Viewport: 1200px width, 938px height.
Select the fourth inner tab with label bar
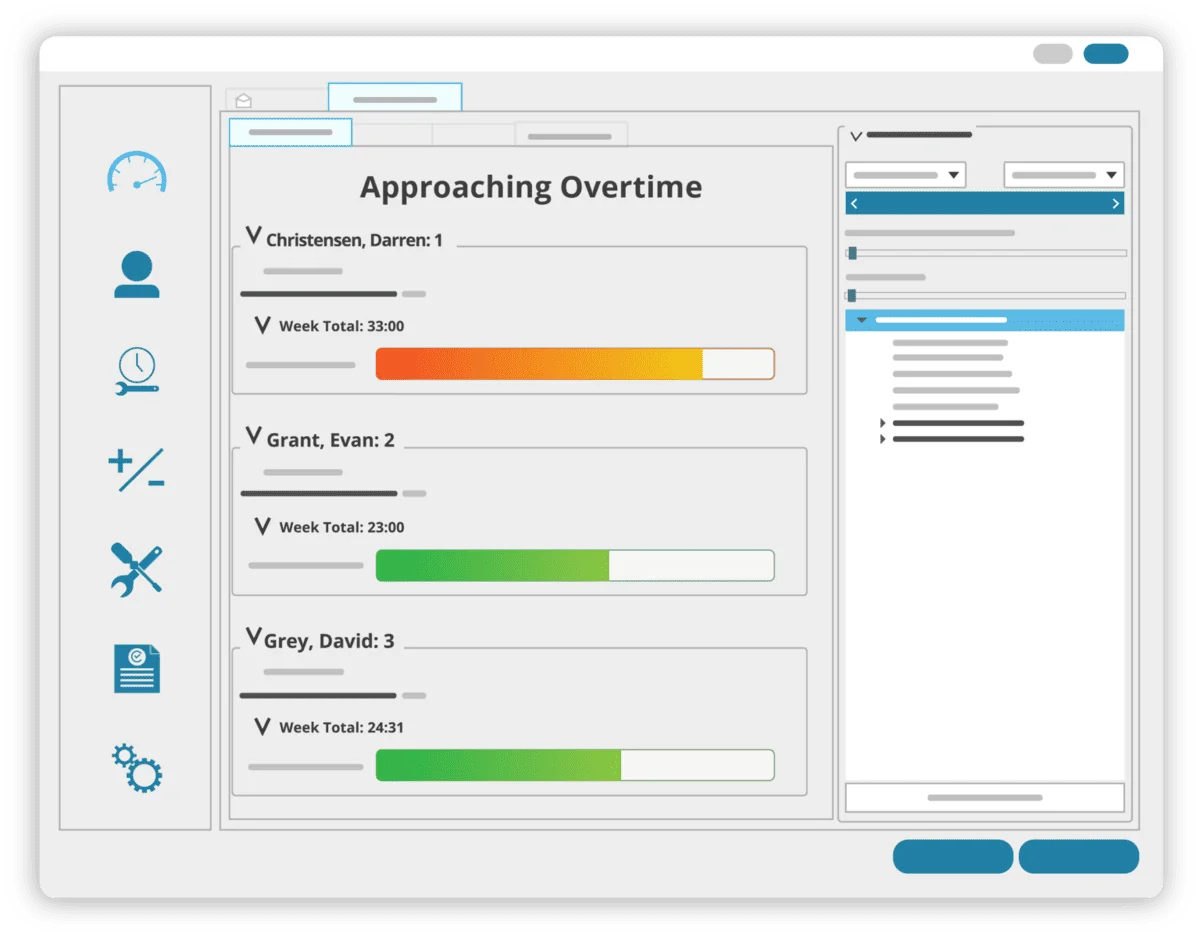coord(571,134)
